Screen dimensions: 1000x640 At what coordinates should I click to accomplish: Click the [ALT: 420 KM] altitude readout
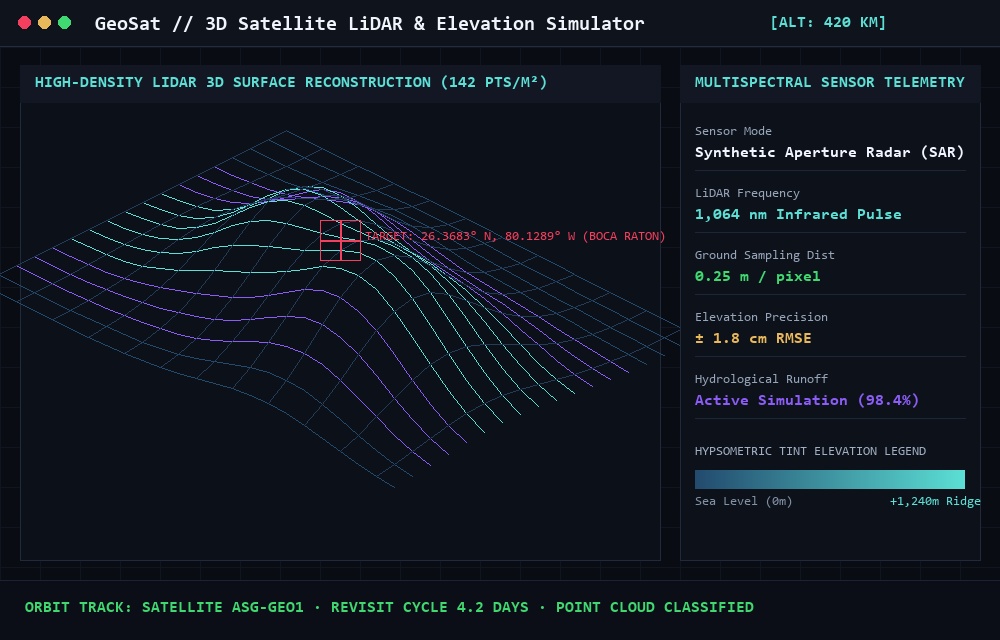(828, 22)
